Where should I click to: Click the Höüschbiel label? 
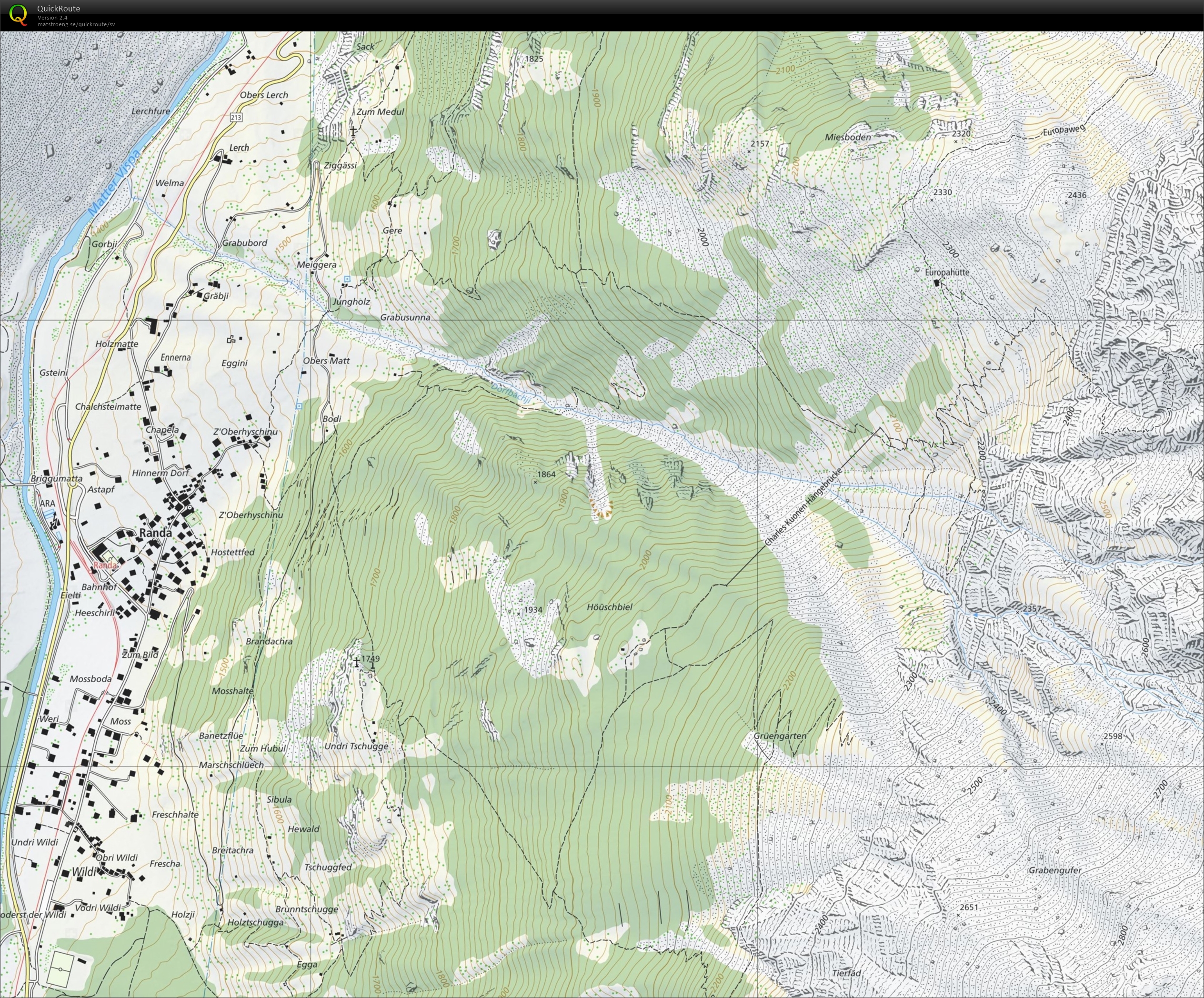pos(610,607)
